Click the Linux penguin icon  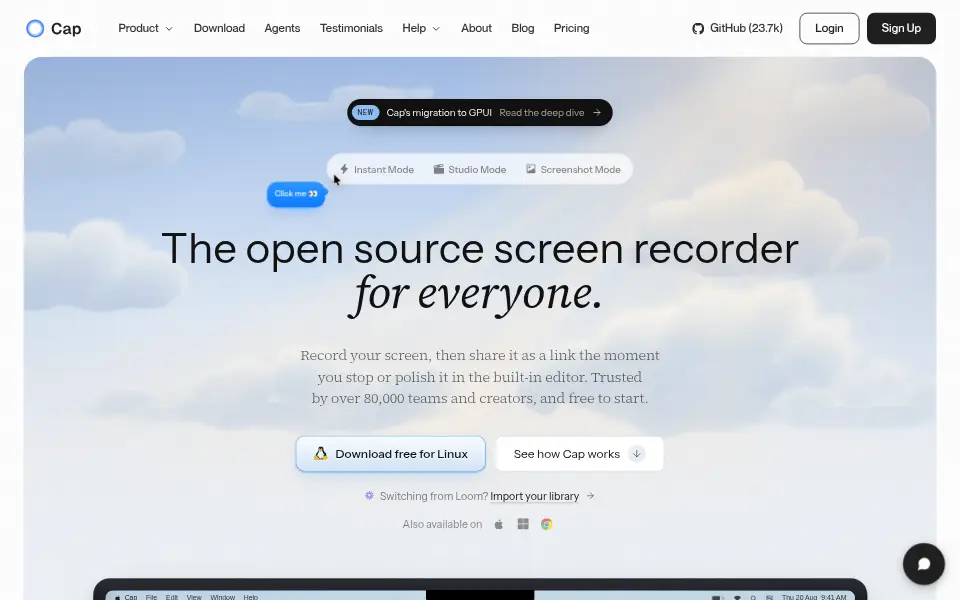320,454
